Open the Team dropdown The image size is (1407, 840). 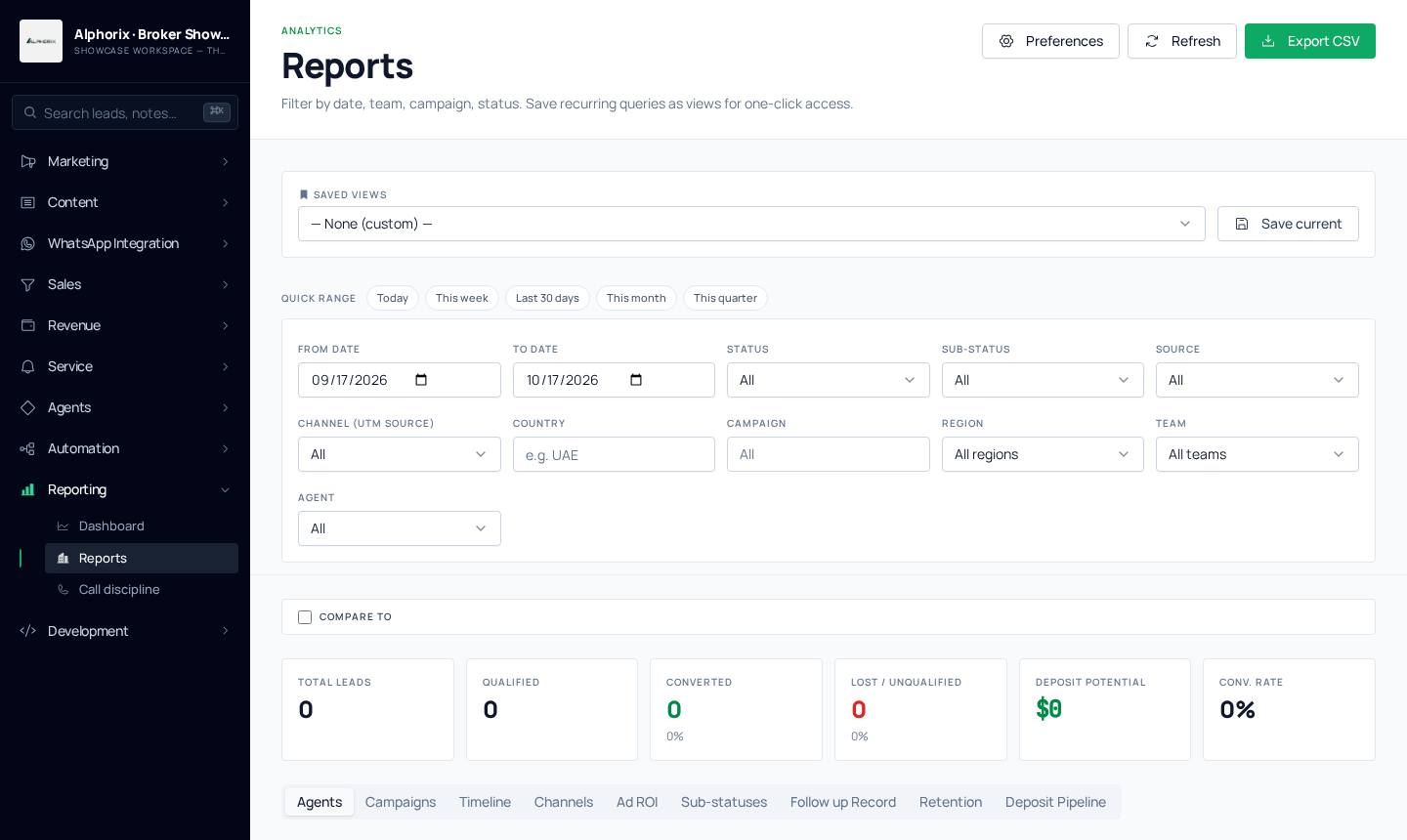(1258, 454)
